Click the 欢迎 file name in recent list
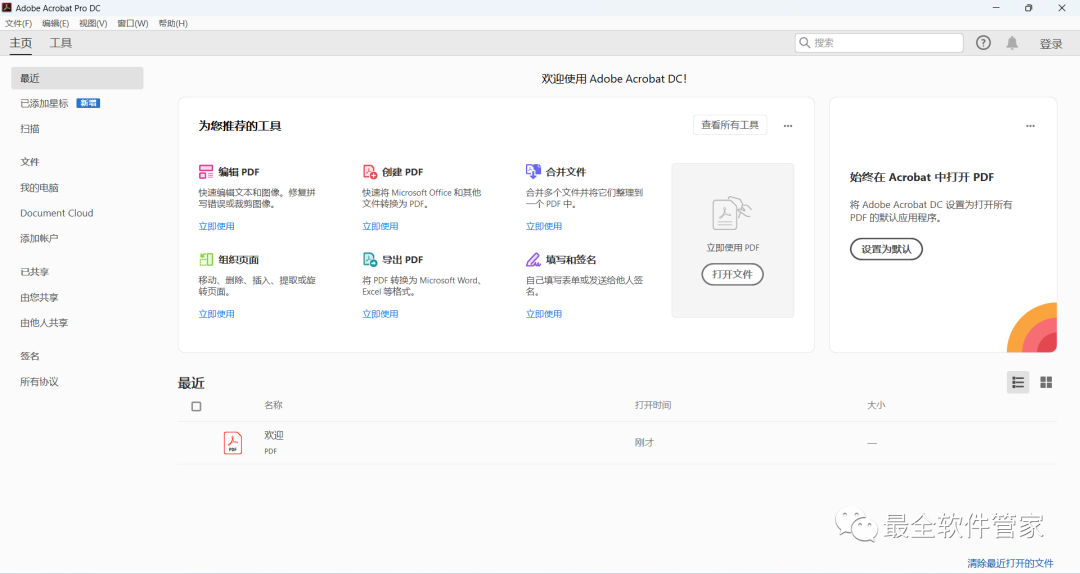Viewport: 1080px width, 574px height. (x=274, y=435)
